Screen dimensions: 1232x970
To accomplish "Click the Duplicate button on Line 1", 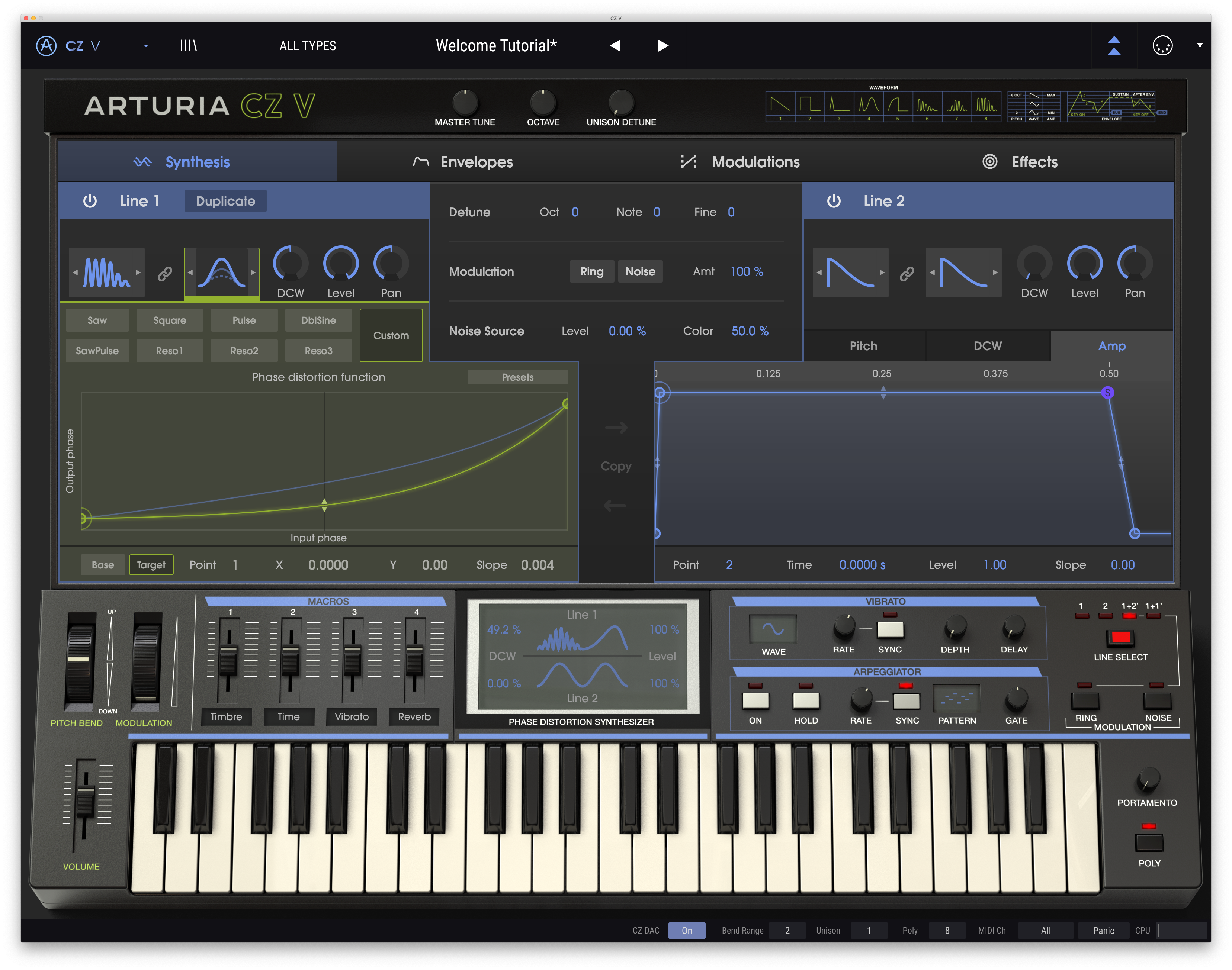I will click(225, 201).
